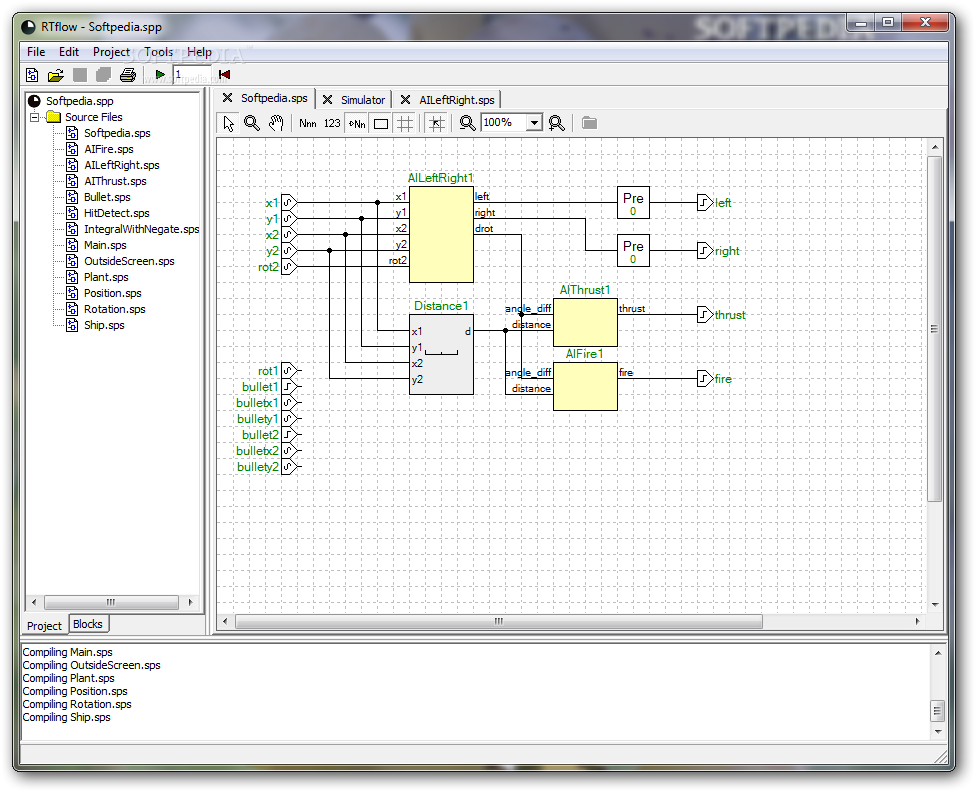This screenshot has width=976, height=792.
Task: Click the rot1 input port symbol
Action: click(x=289, y=370)
